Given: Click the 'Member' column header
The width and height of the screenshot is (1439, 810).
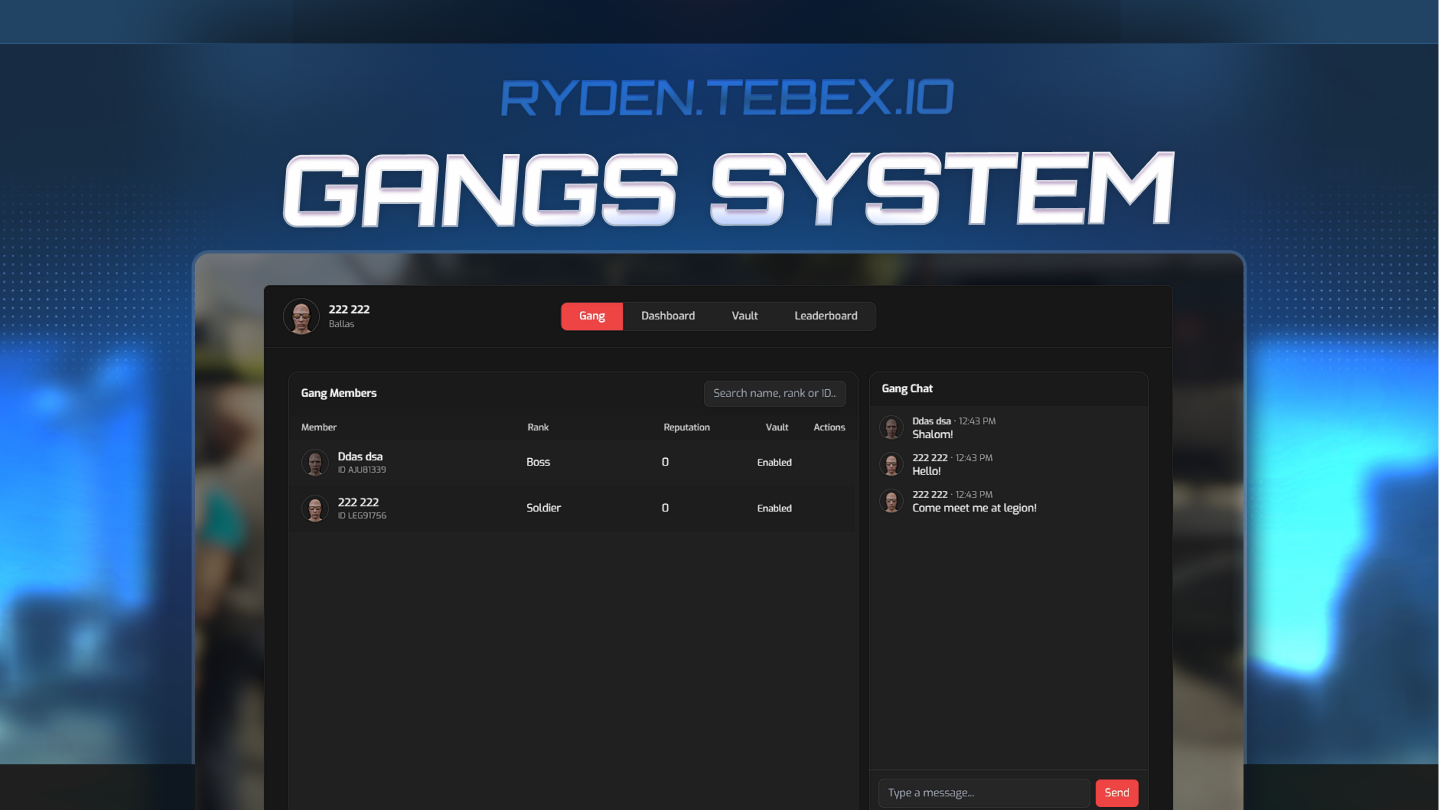Looking at the screenshot, I should 319,427.
